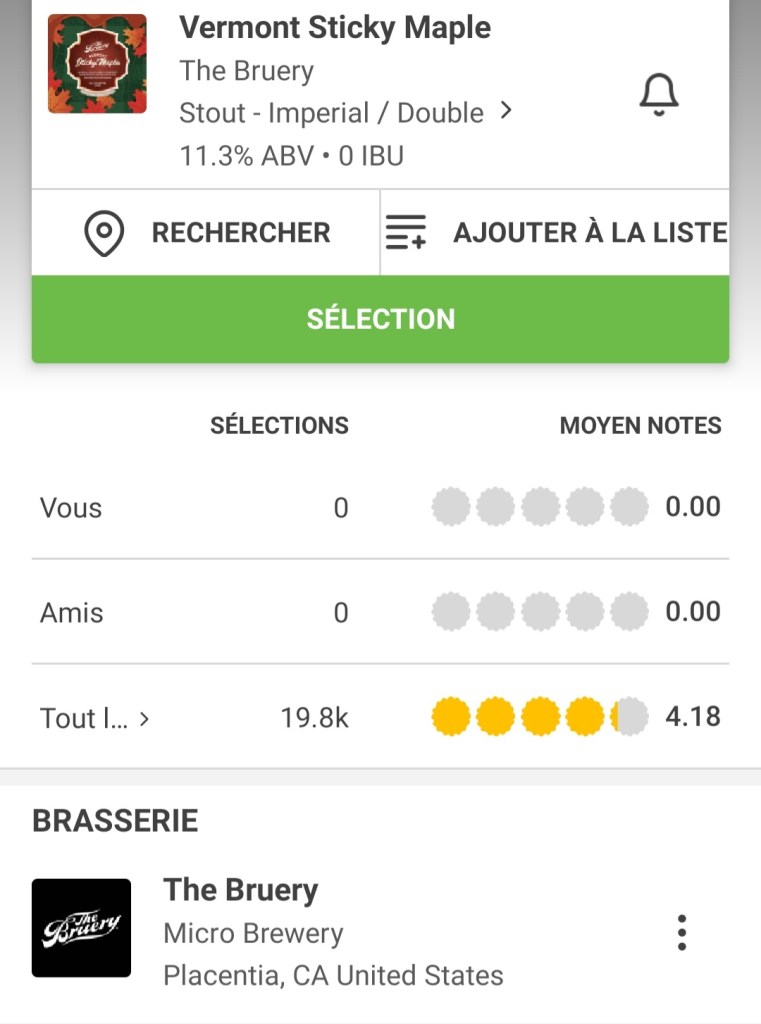Tap the location pin icon
Image resolution: width=761 pixels, height=1024 pixels.
104,233
